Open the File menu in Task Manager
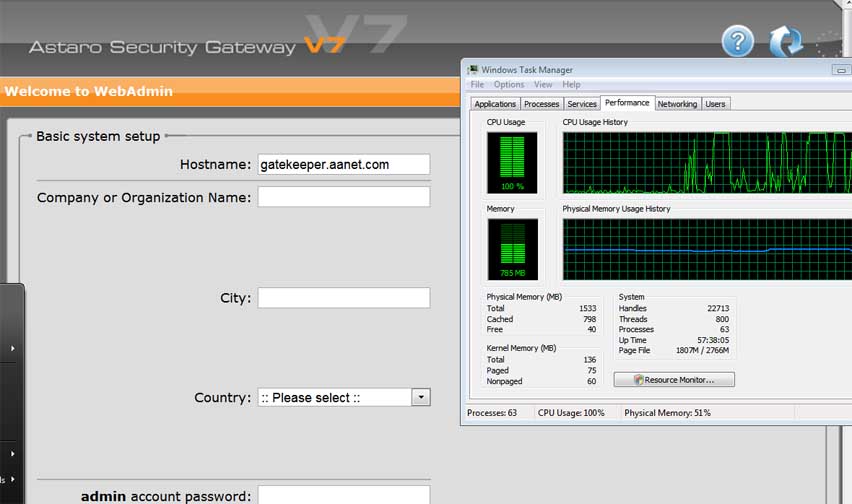 (x=477, y=84)
